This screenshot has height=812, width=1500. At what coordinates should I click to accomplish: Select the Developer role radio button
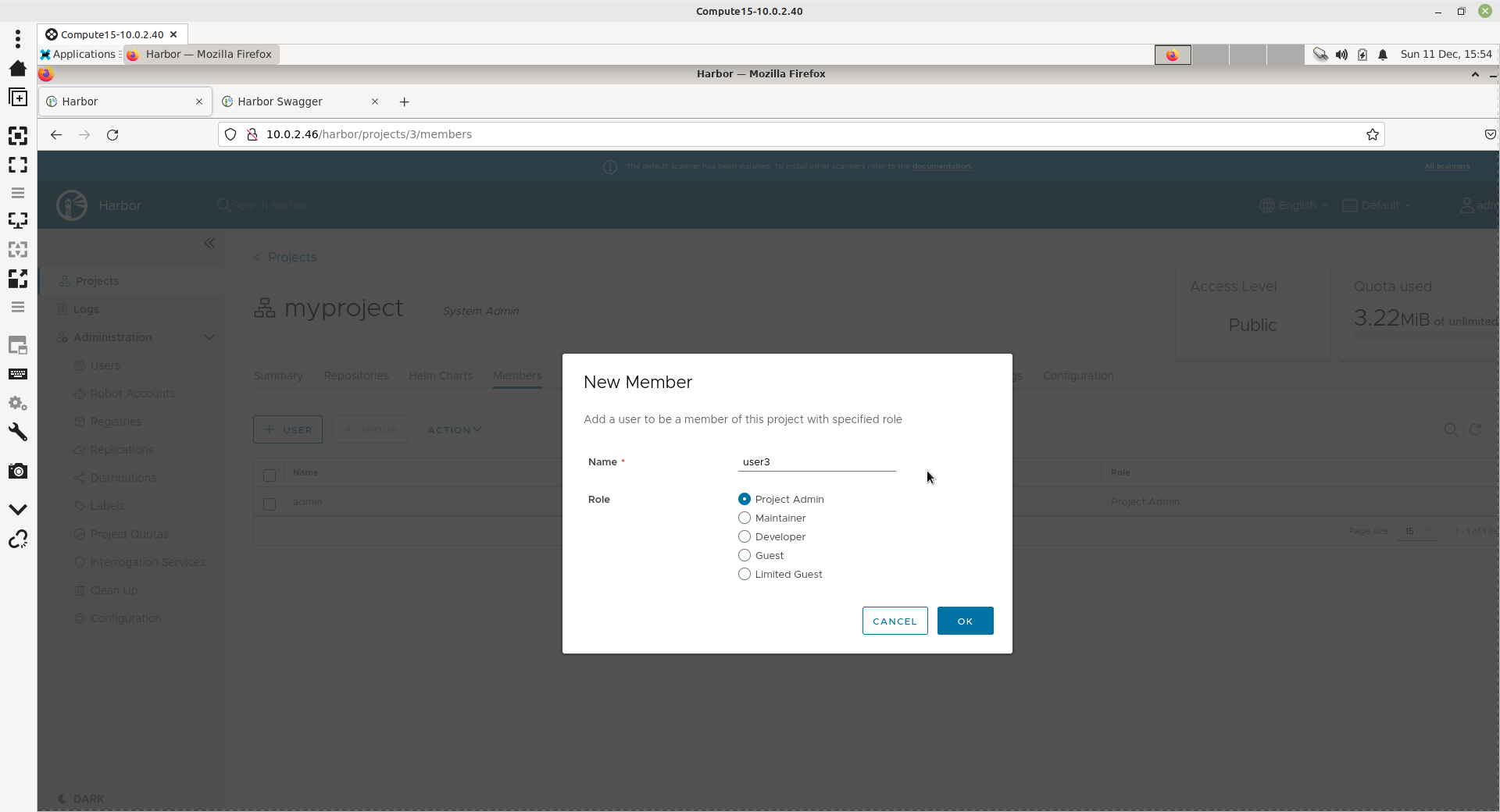pos(745,536)
